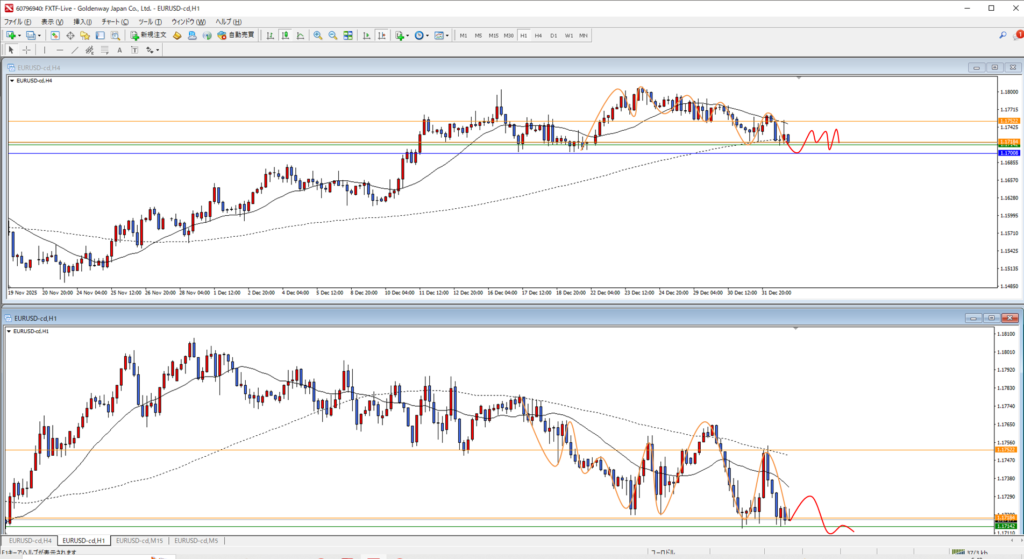This screenshot has height=559, width=1024.
Task: Select the trendline drawing tool
Action: coord(76,49)
